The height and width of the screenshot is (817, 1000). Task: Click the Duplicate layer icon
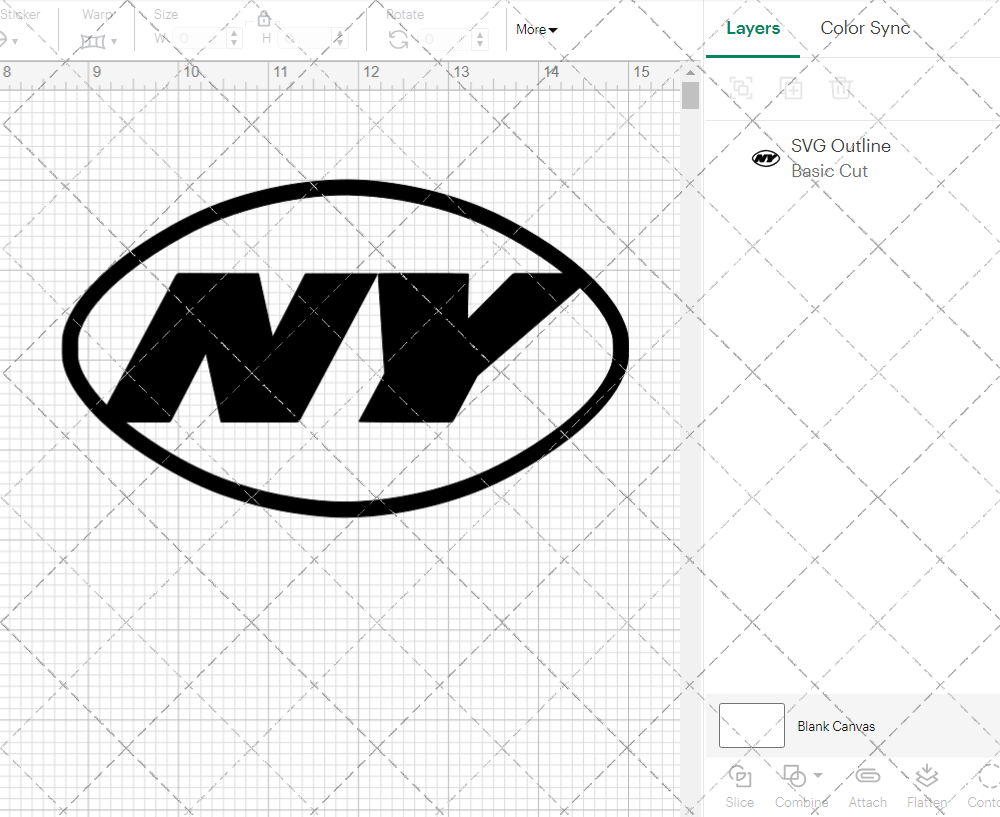(x=791, y=88)
